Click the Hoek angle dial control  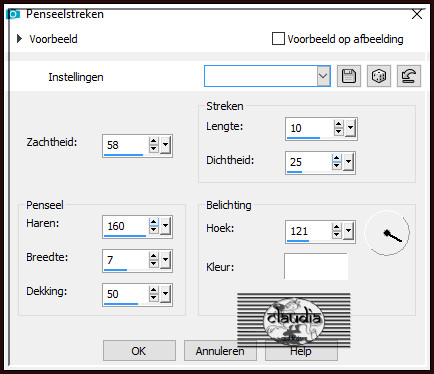(x=387, y=233)
